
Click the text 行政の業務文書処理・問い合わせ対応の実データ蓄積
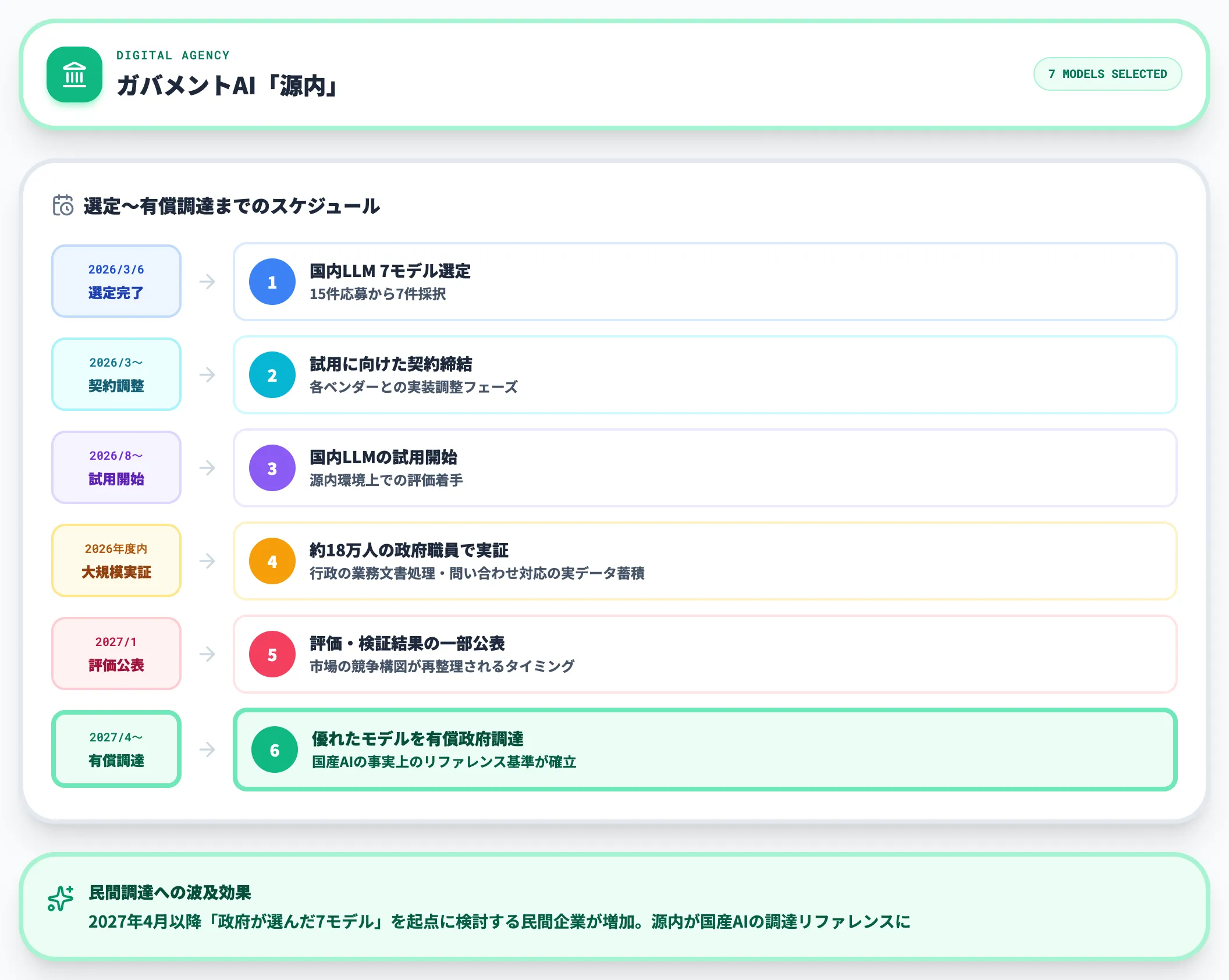477,573
